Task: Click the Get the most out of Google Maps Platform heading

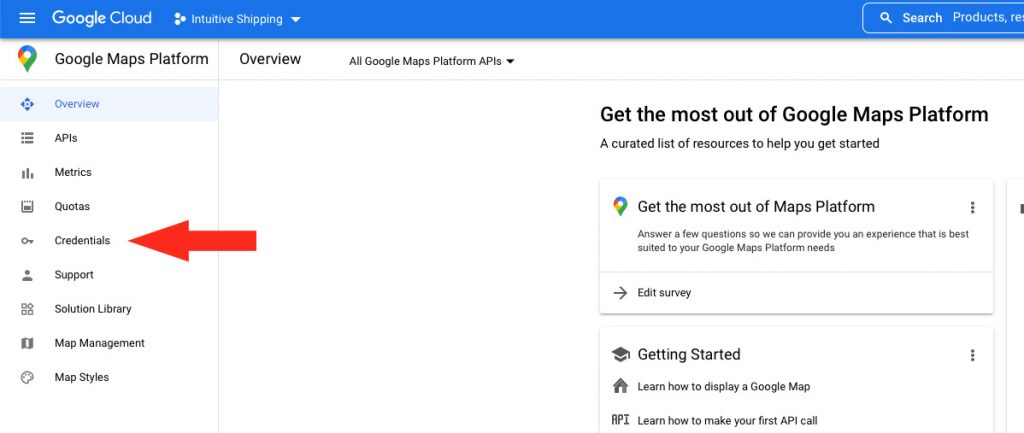Action: 794,115
